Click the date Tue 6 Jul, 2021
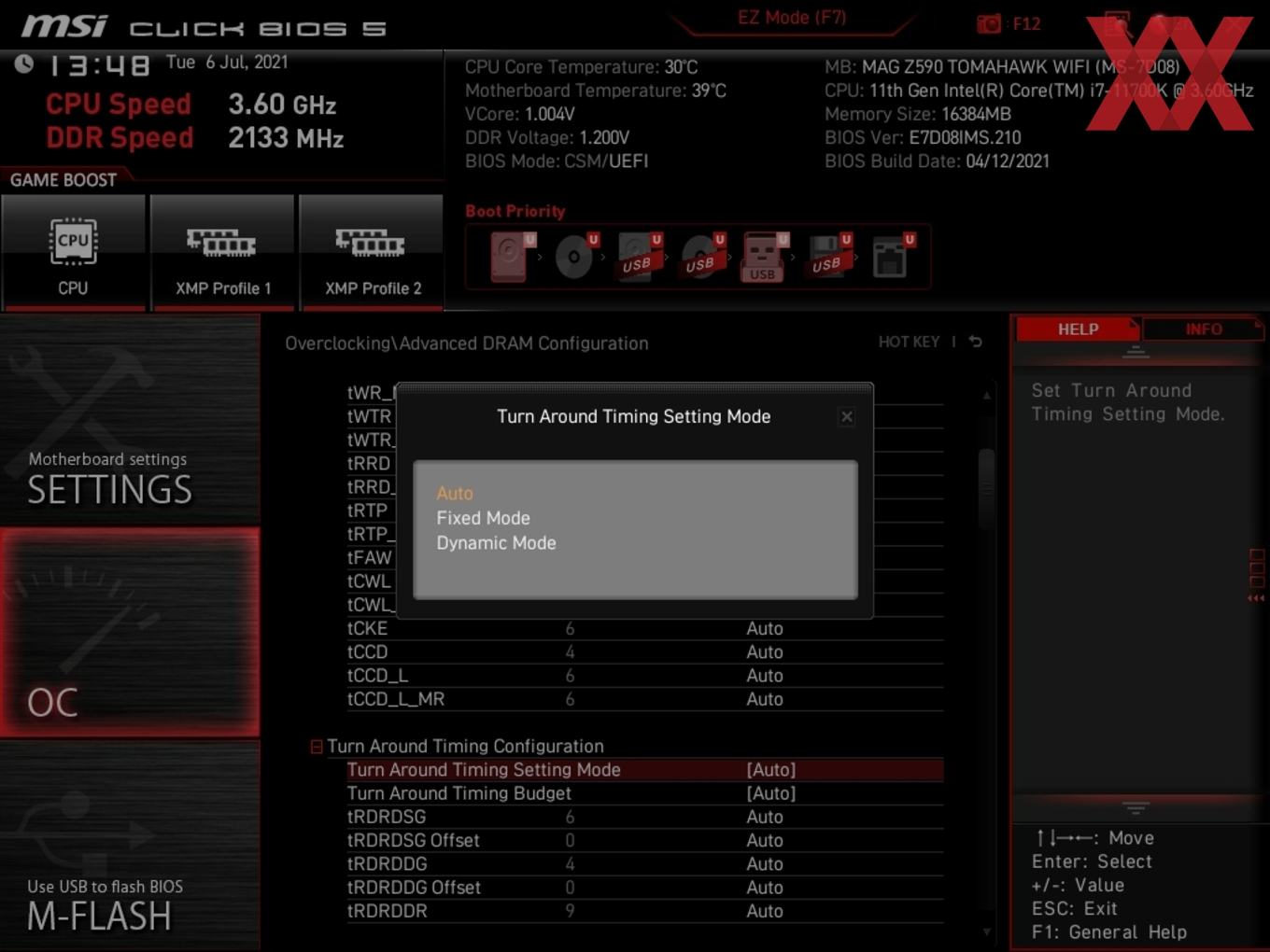Image resolution: width=1270 pixels, height=952 pixels. pos(227,63)
